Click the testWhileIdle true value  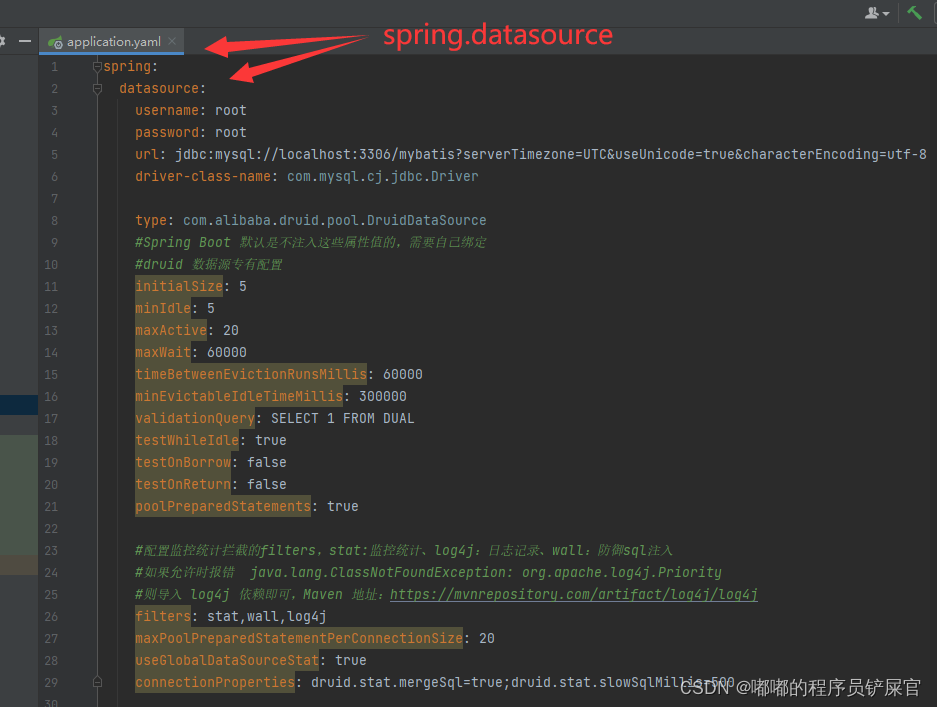(x=270, y=440)
